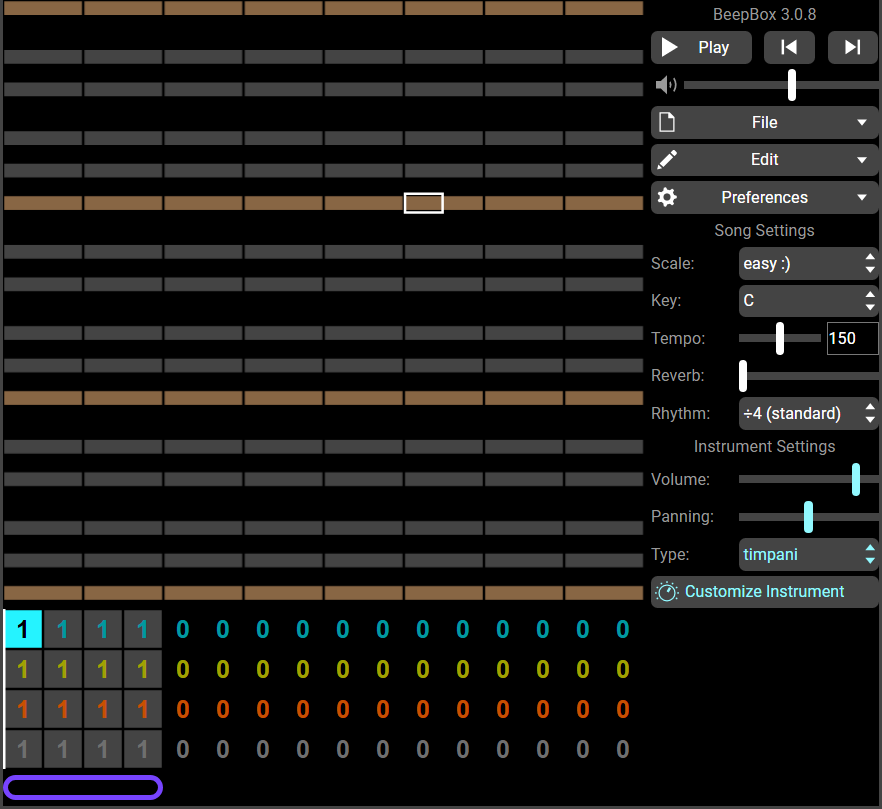Screen dimensions: 882x809
Task: Open the Key dropdown showing C
Action: (808, 300)
